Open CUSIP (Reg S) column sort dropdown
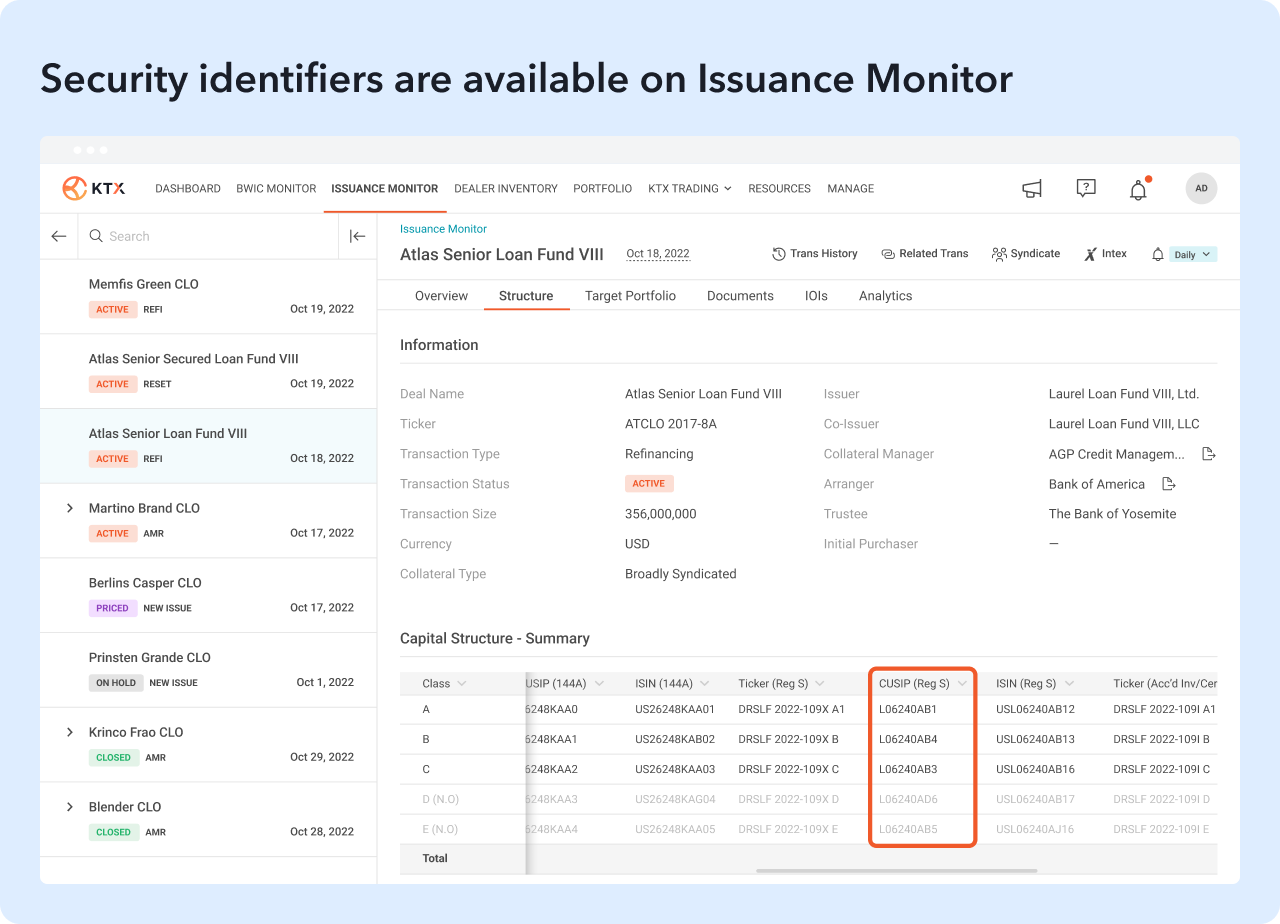This screenshot has width=1280, height=924. (x=962, y=684)
